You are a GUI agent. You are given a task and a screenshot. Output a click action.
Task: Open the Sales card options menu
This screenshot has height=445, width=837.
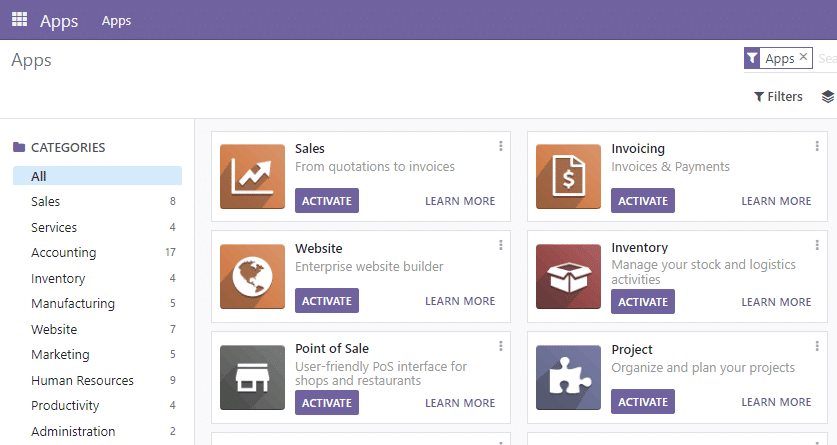coord(501,147)
